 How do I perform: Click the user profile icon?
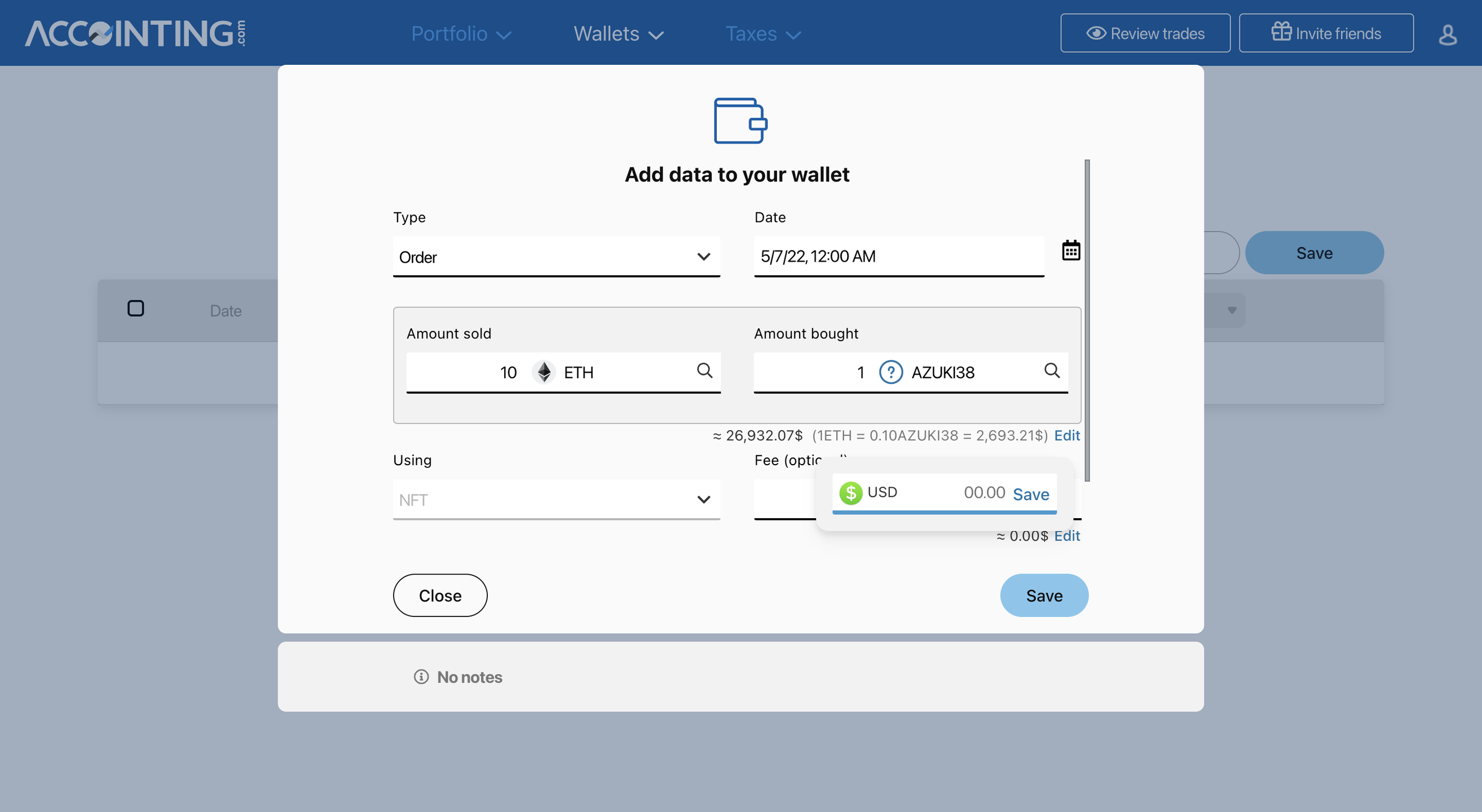tap(1447, 34)
